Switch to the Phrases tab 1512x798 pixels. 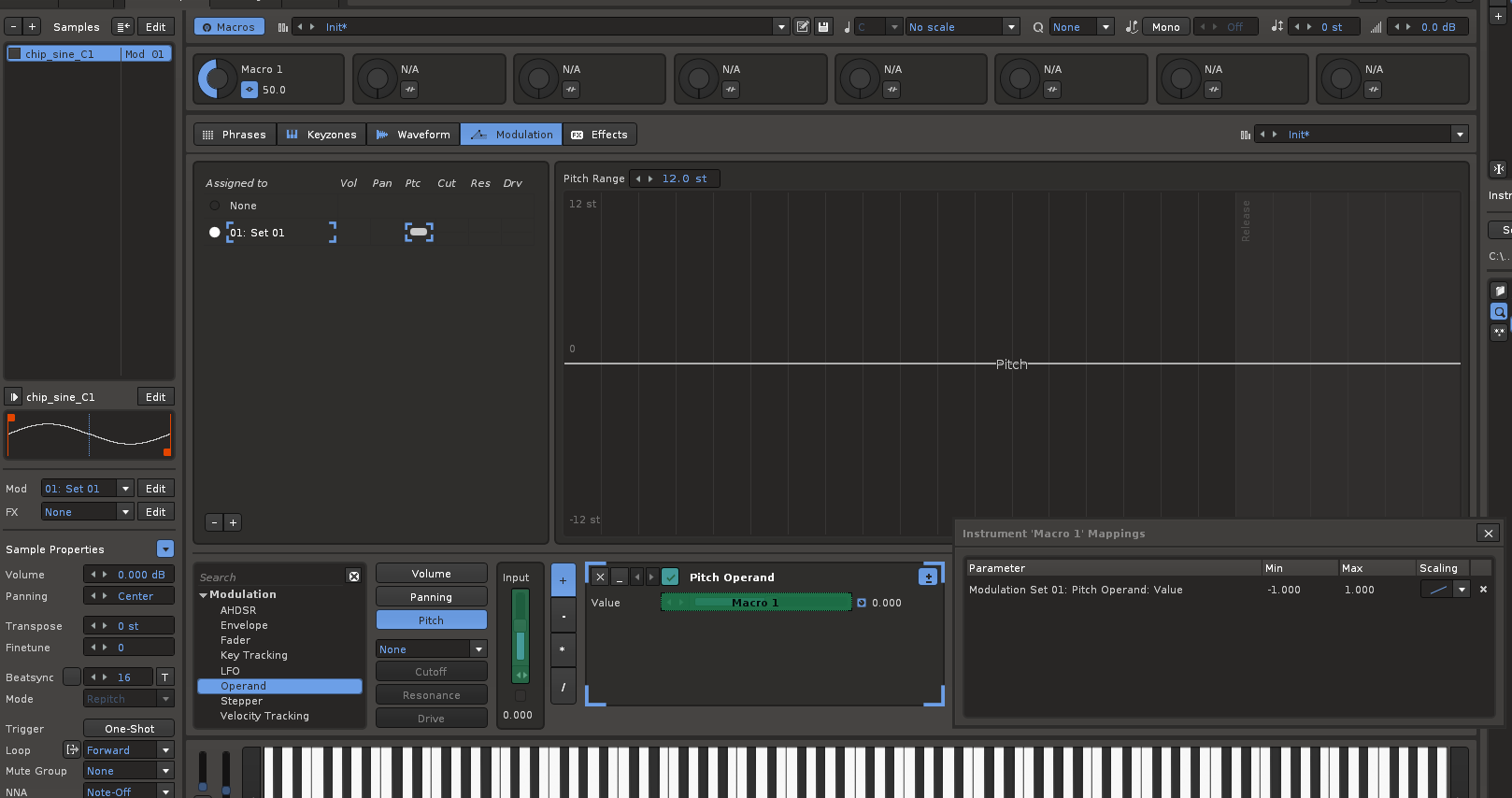235,135
